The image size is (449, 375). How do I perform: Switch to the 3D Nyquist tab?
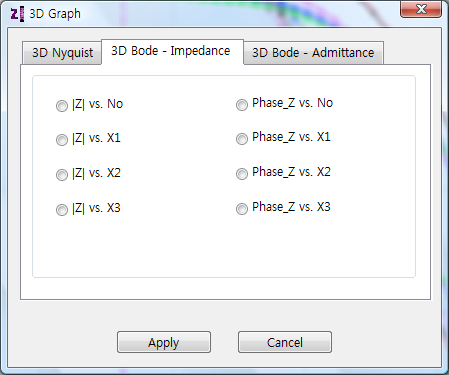[62, 53]
